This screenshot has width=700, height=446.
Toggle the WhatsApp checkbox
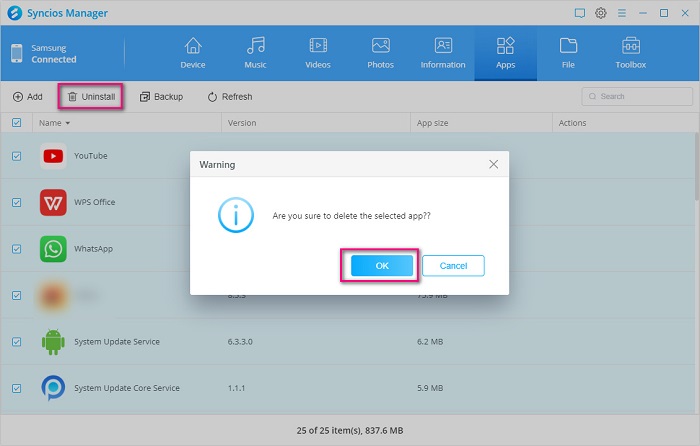[16, 249]
